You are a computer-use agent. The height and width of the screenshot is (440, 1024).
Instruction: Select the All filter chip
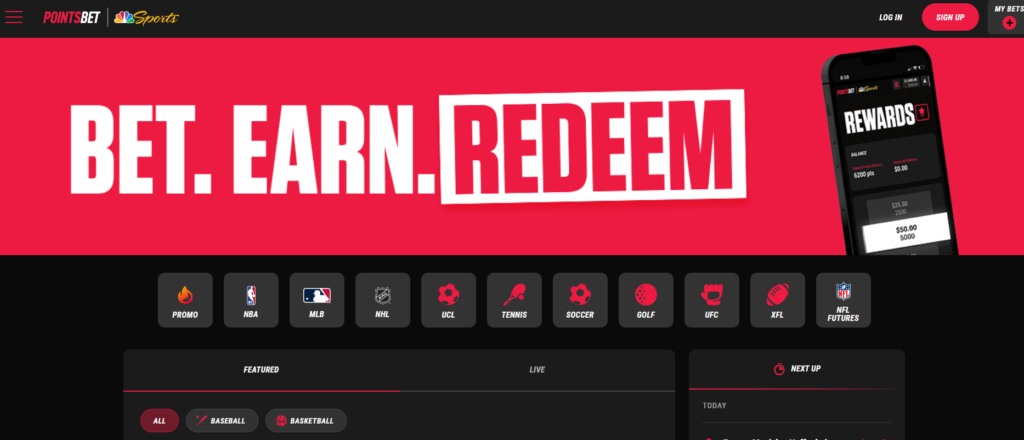pos(159,421)
